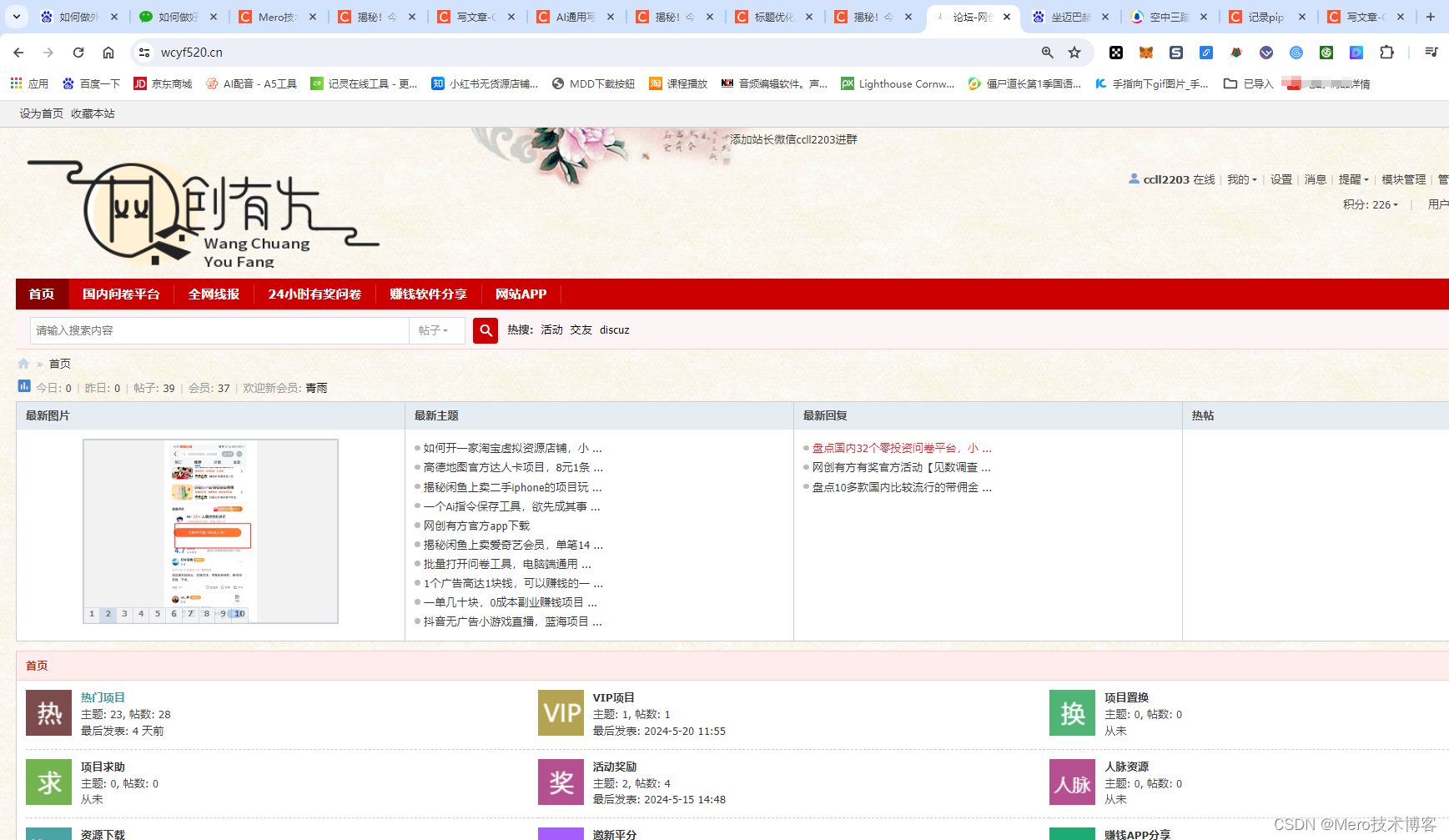Image resolution: width=1449 pixels, height=840 pixels.
Task: Open the 热门项目 forum link
Action: (x=103, y=697)
